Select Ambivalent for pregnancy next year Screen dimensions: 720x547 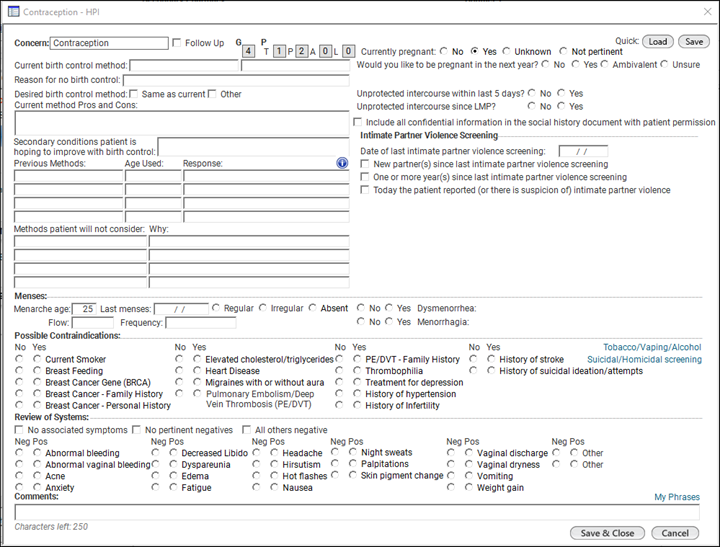(x=604, y=64)
